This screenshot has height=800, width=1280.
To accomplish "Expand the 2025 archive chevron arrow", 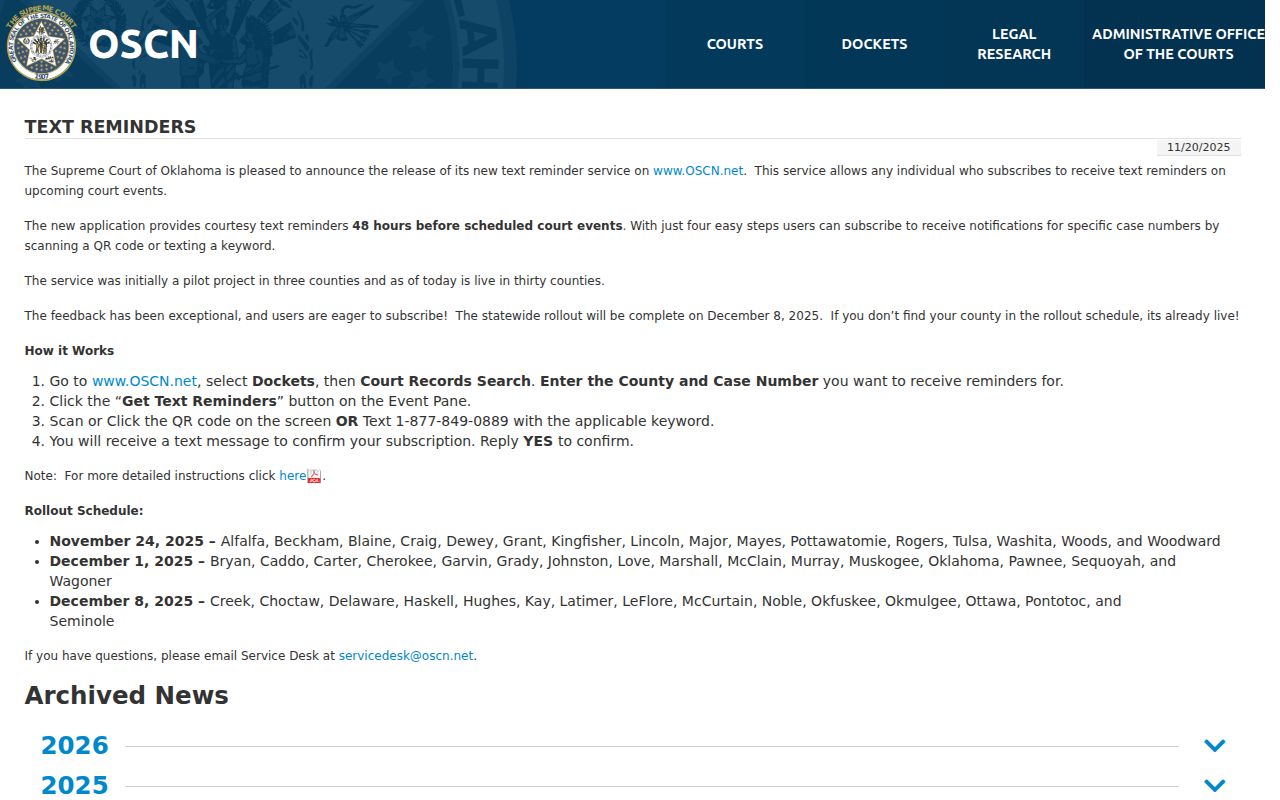I will pos(1215,786).
